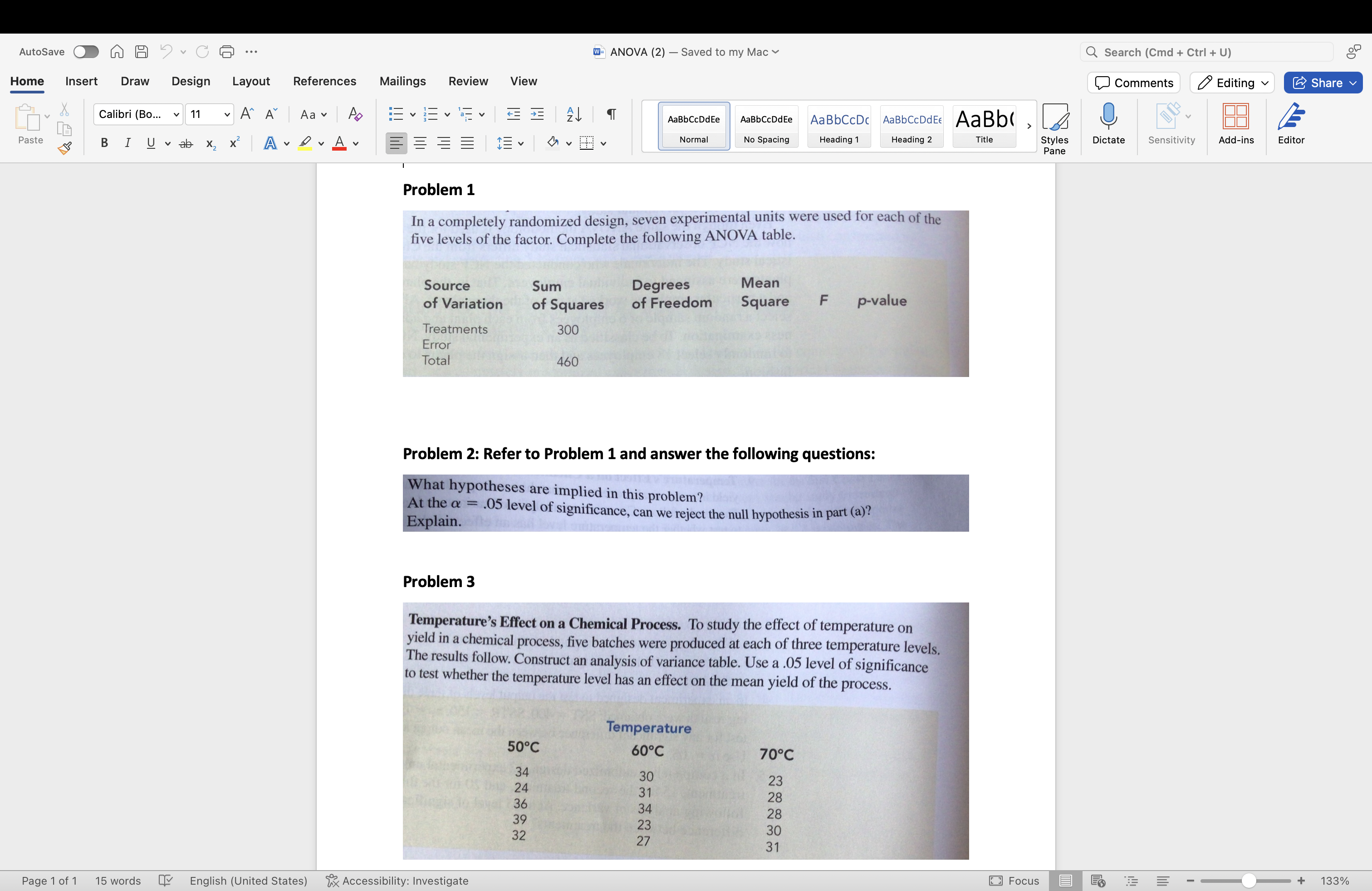Click the Add-ins grid icon
The image size is (1372, 891).
(1235, 123)
